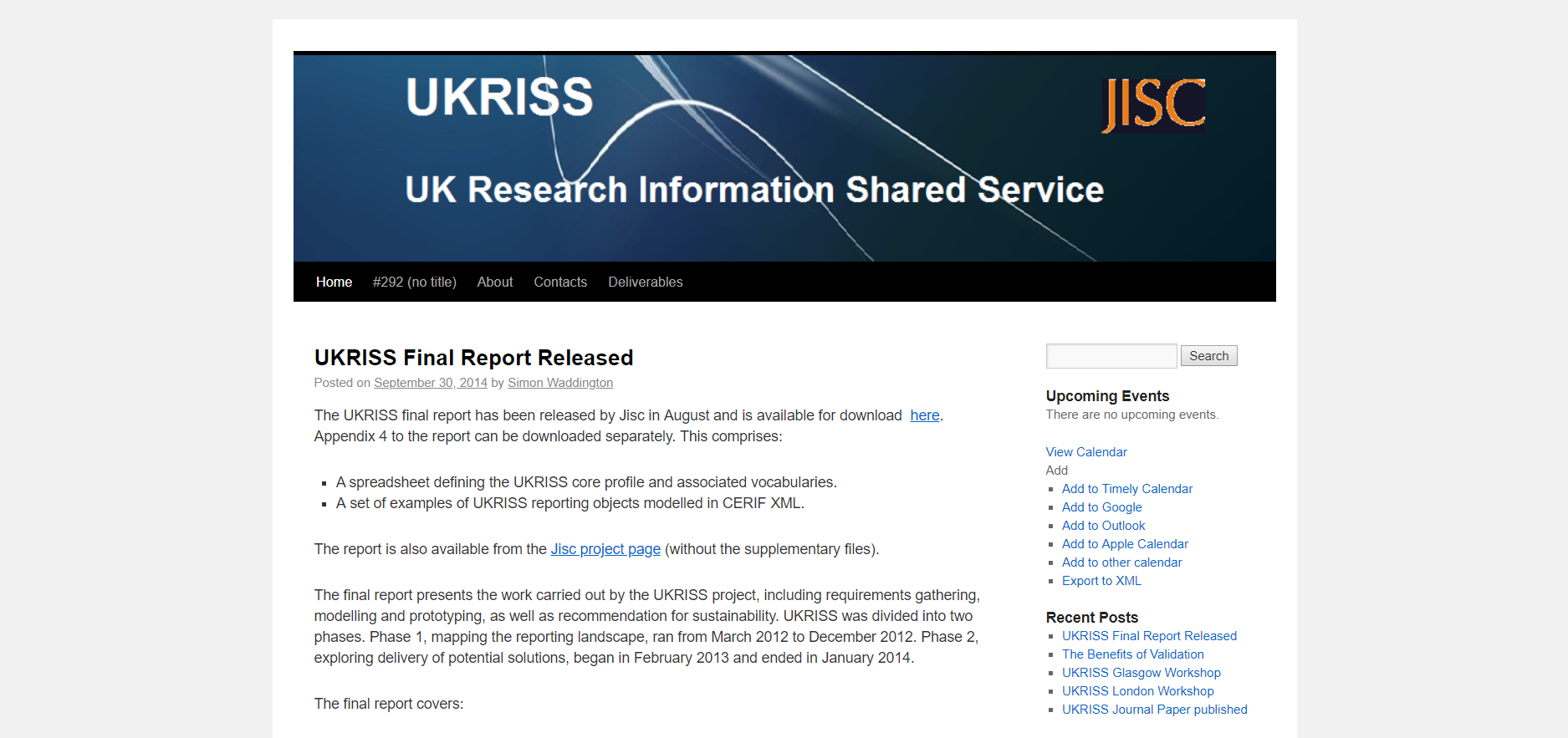Open the View Calendar link
The height and width of the screenshot is (738, 1568).
click(1086, 452)
